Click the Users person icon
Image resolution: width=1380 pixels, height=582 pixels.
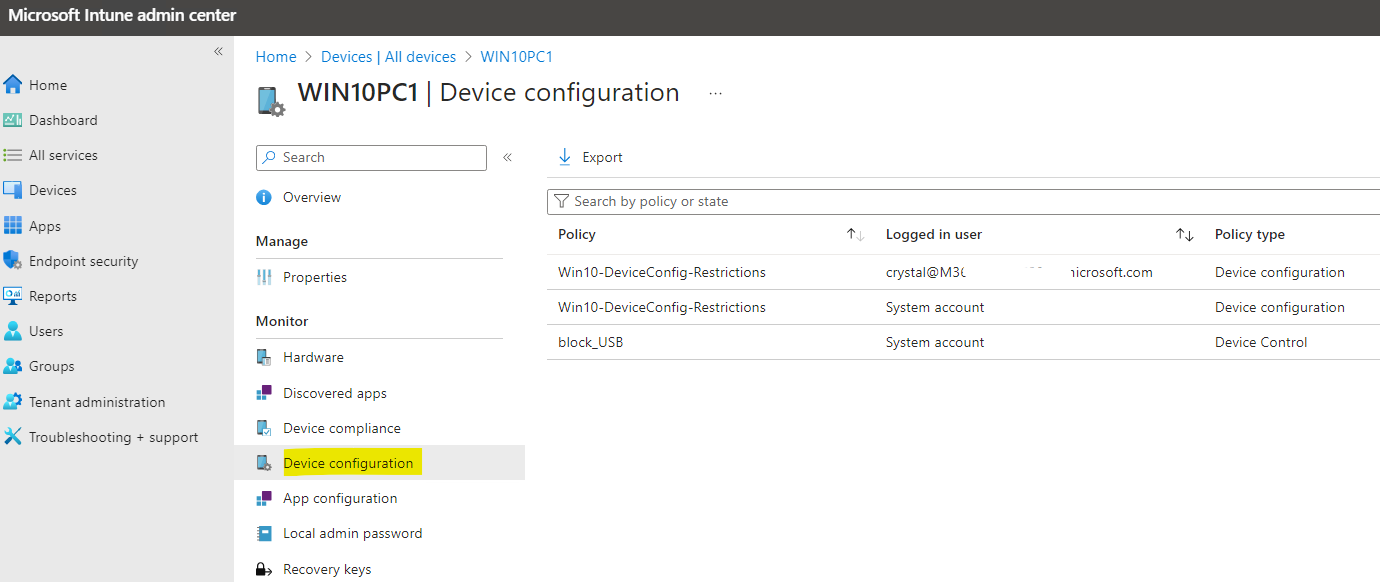coord(12,331)
